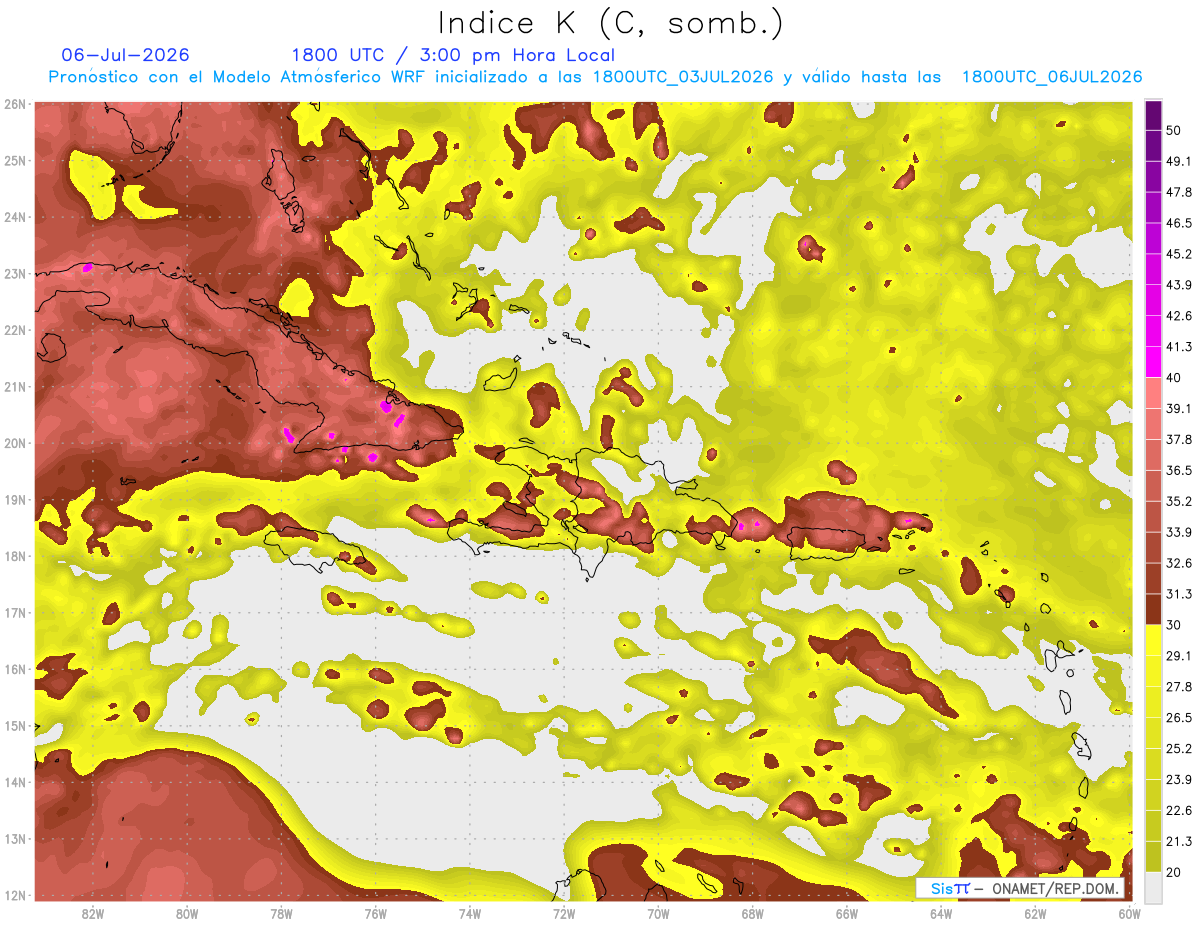Click the latitude label '25N'
1200x927 pixels.
coord(15,160)
